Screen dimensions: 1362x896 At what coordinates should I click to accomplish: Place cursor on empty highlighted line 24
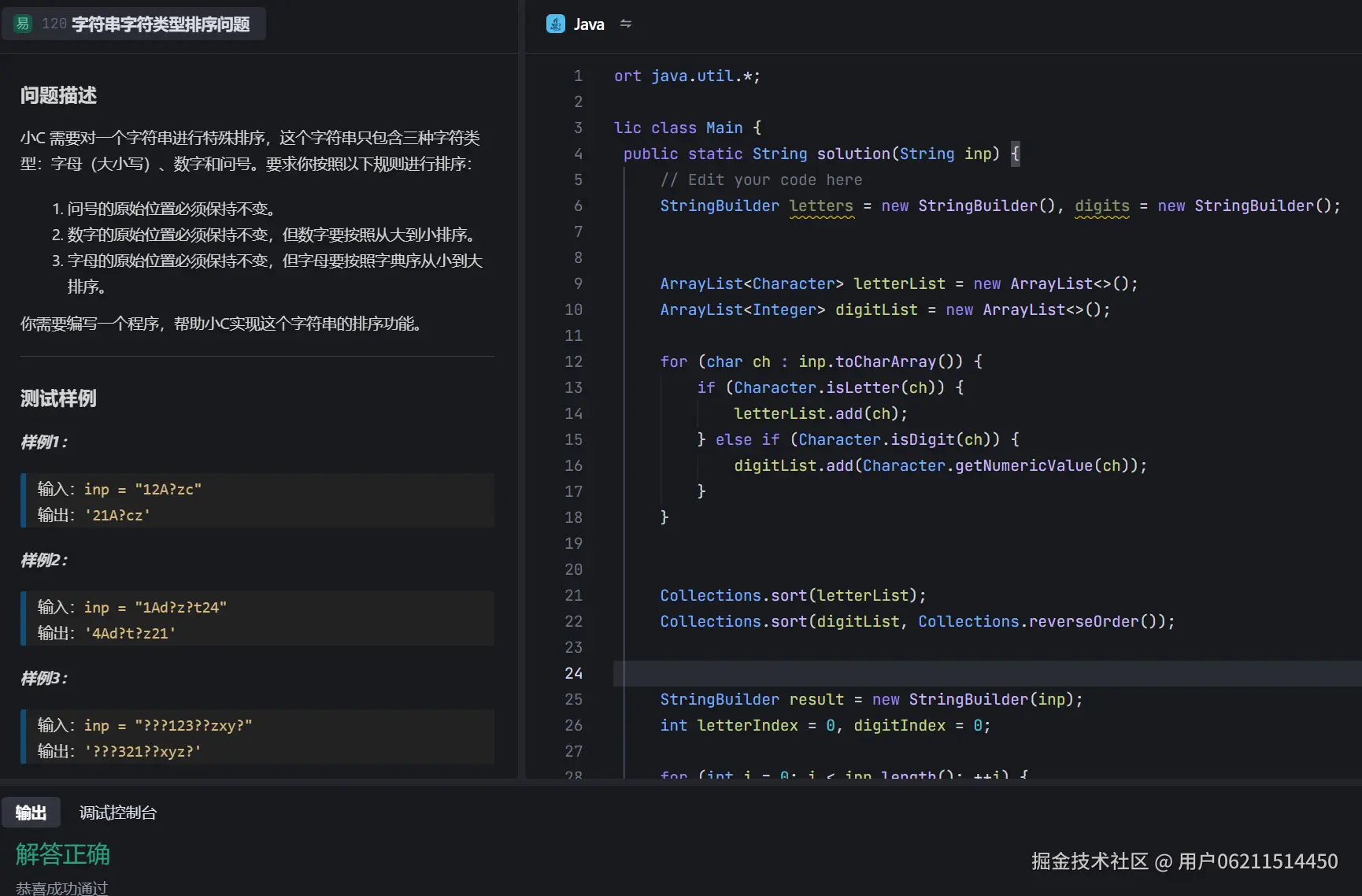[x=987, y=674]
